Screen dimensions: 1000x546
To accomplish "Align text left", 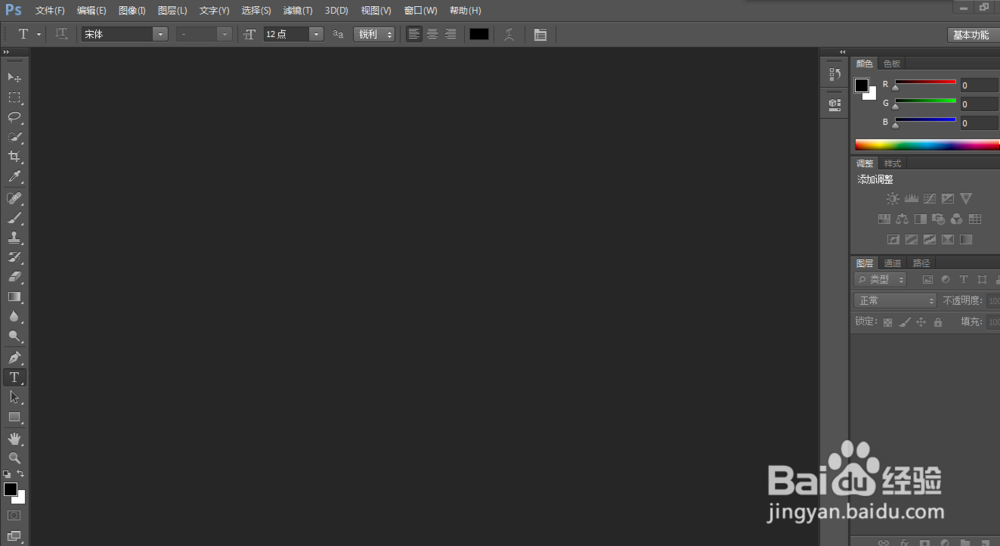I will click(x=414, y=34).
